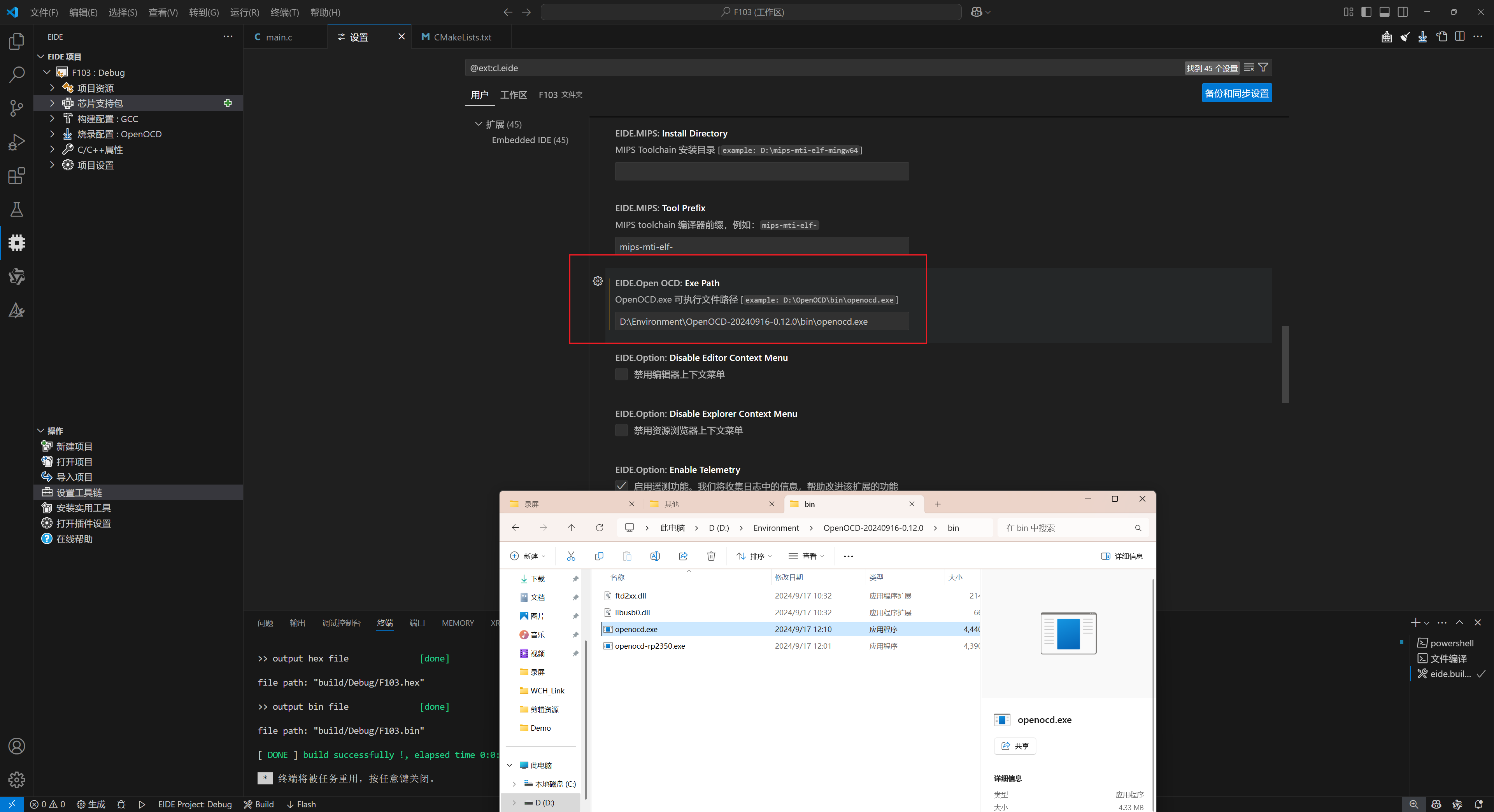This screenshot has width=1494, height=812.
Task: Collapse F103 : Debug project node
Action: [47, 72]
